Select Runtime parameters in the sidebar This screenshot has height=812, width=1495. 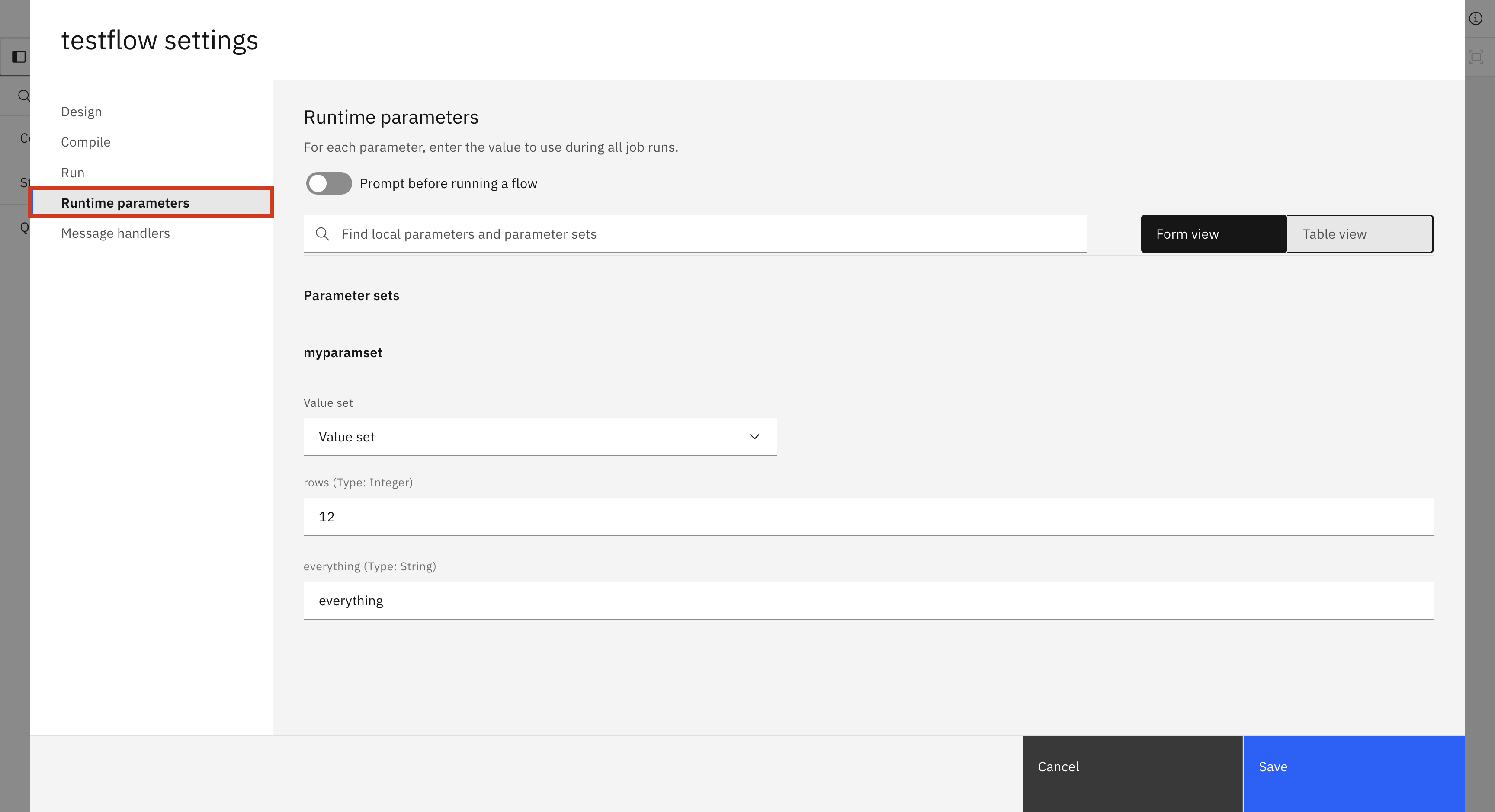[125, 203]
